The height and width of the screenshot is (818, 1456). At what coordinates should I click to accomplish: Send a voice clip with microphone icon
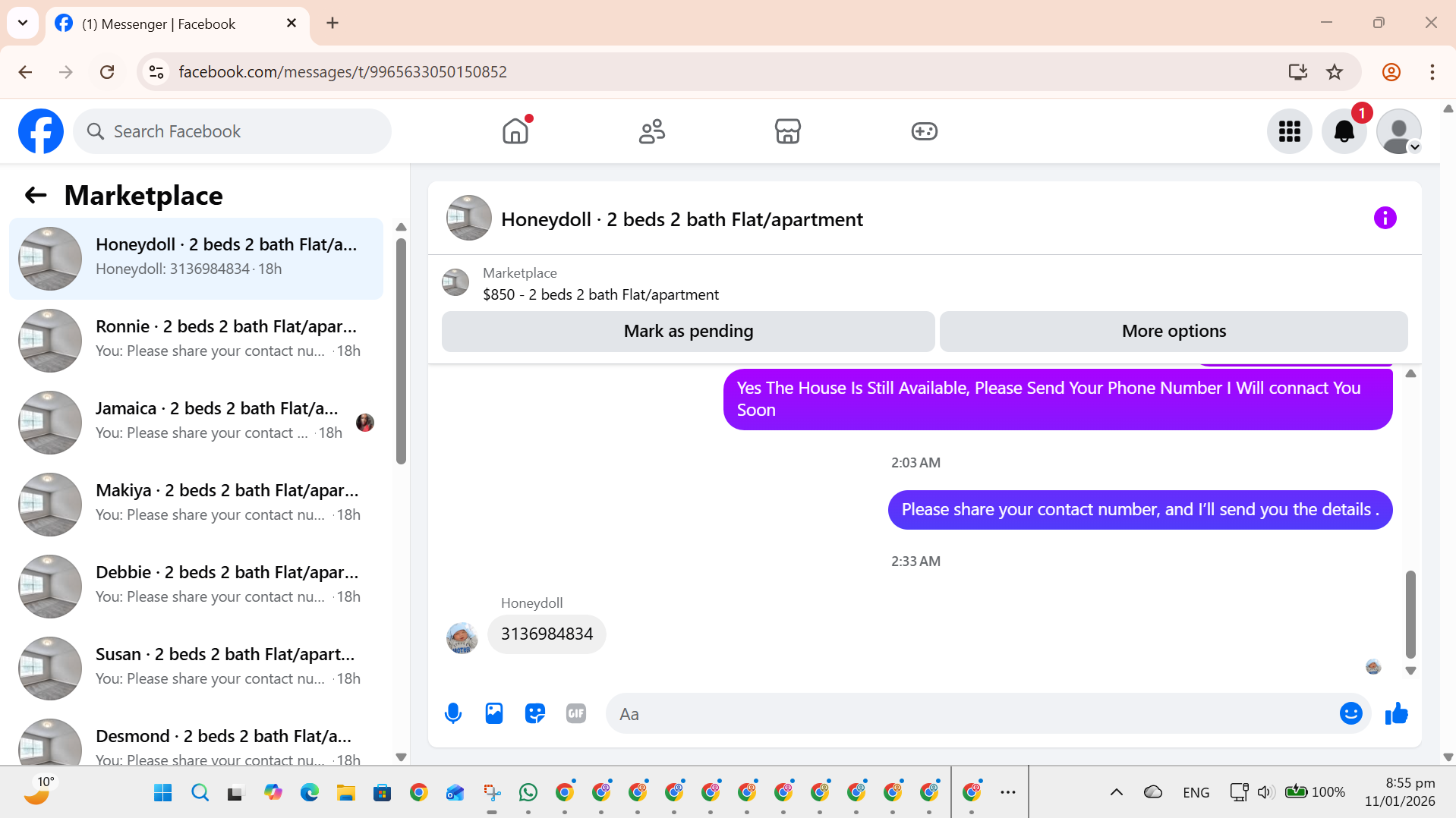point(453,713)
